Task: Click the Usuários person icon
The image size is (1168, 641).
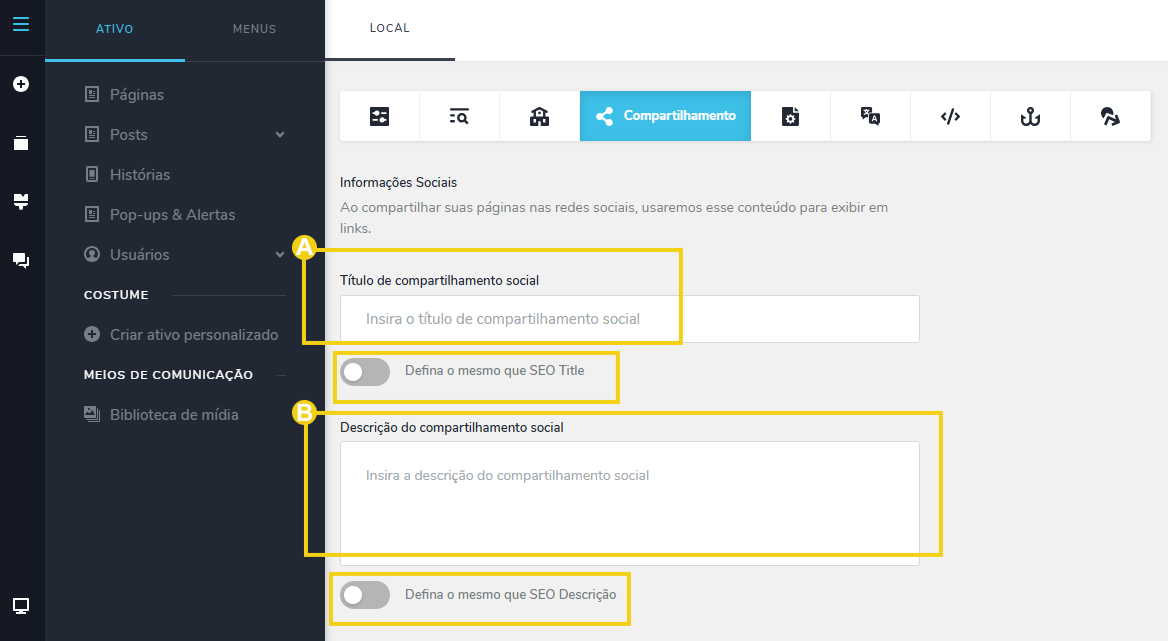Action: [x=92, y=255]
